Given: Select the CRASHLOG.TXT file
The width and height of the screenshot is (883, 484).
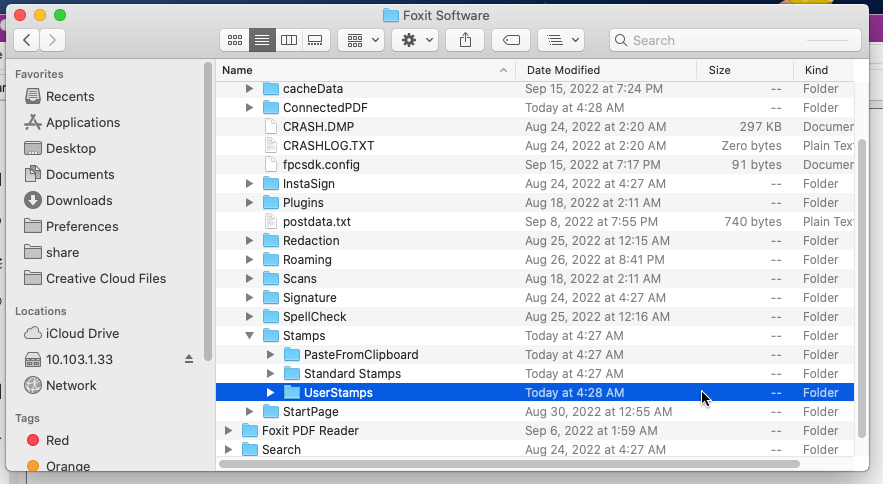Looking at the screenshot, I should tap(535, 145).
